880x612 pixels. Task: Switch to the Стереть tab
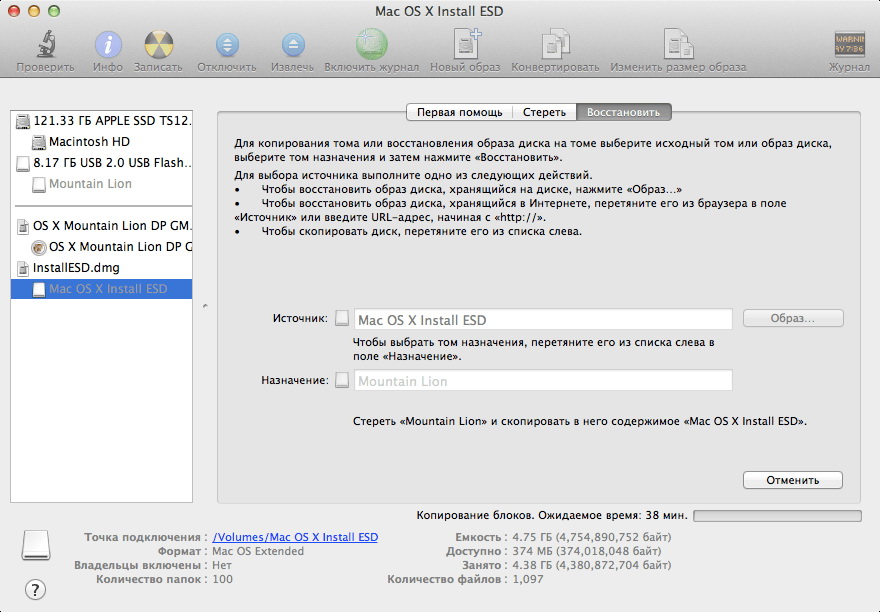click(x=544, y=112)
